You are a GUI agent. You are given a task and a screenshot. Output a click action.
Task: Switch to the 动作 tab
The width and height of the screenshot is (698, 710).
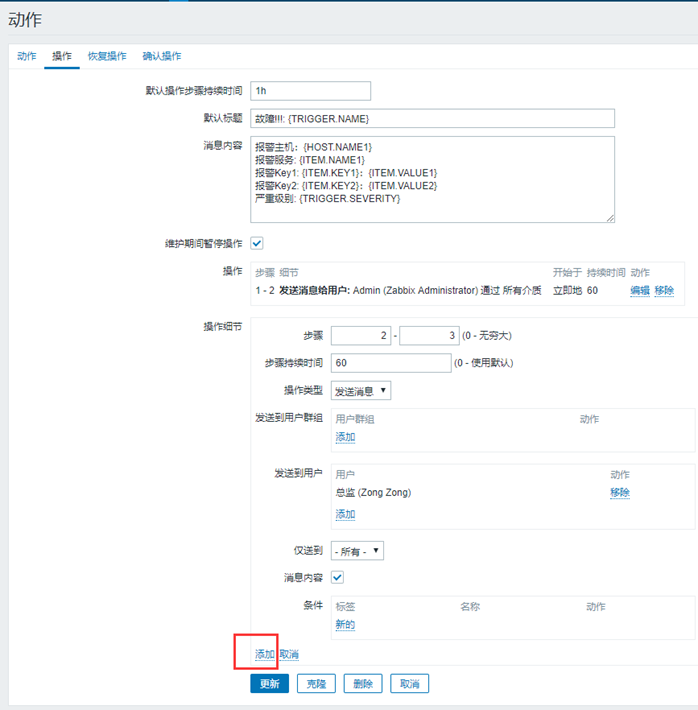pyautogui.click(x=26, y=56)
